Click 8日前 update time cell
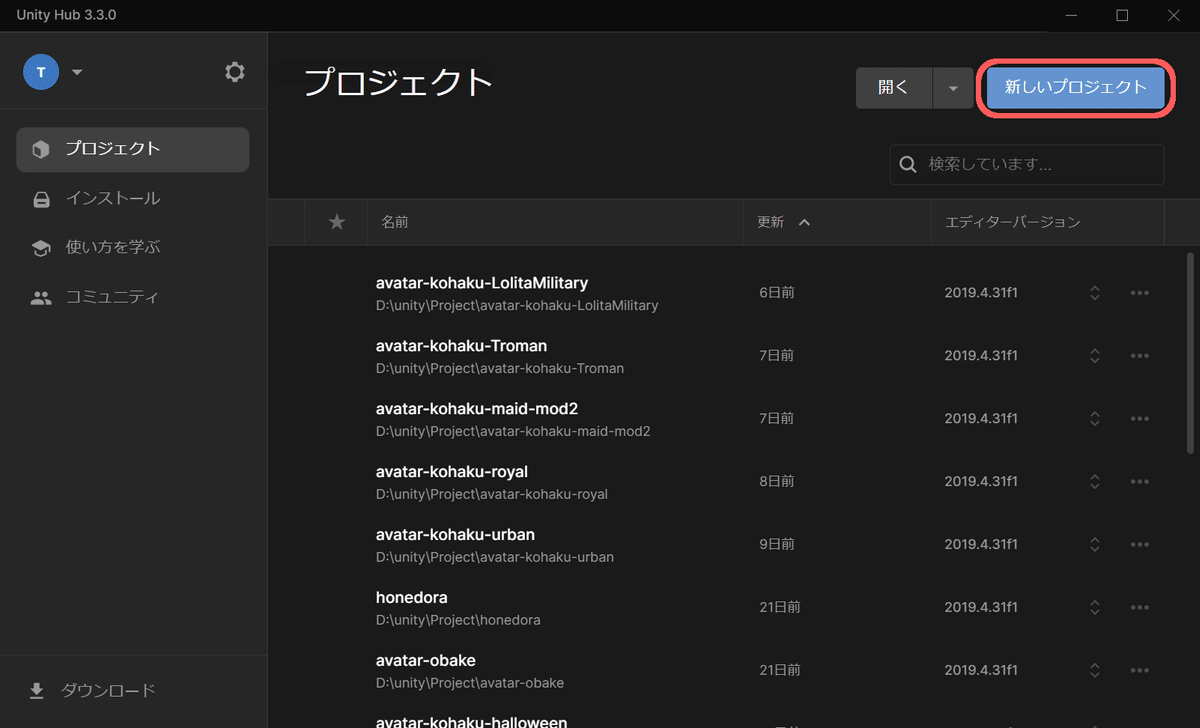Viewport: 1200px width, 728px height. click(776, 482)
